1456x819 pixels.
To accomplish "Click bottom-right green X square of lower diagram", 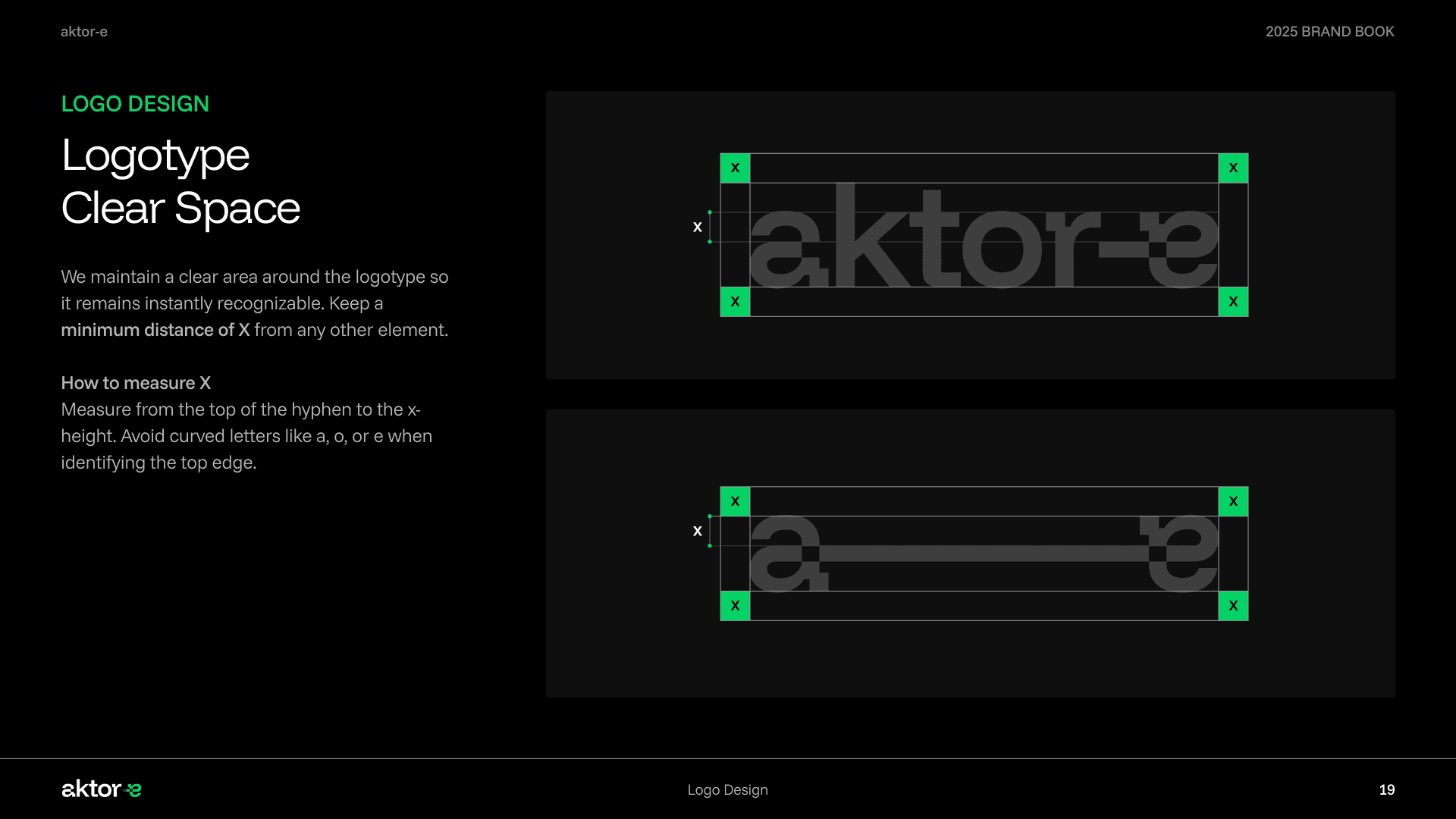I will (1233, 606).
